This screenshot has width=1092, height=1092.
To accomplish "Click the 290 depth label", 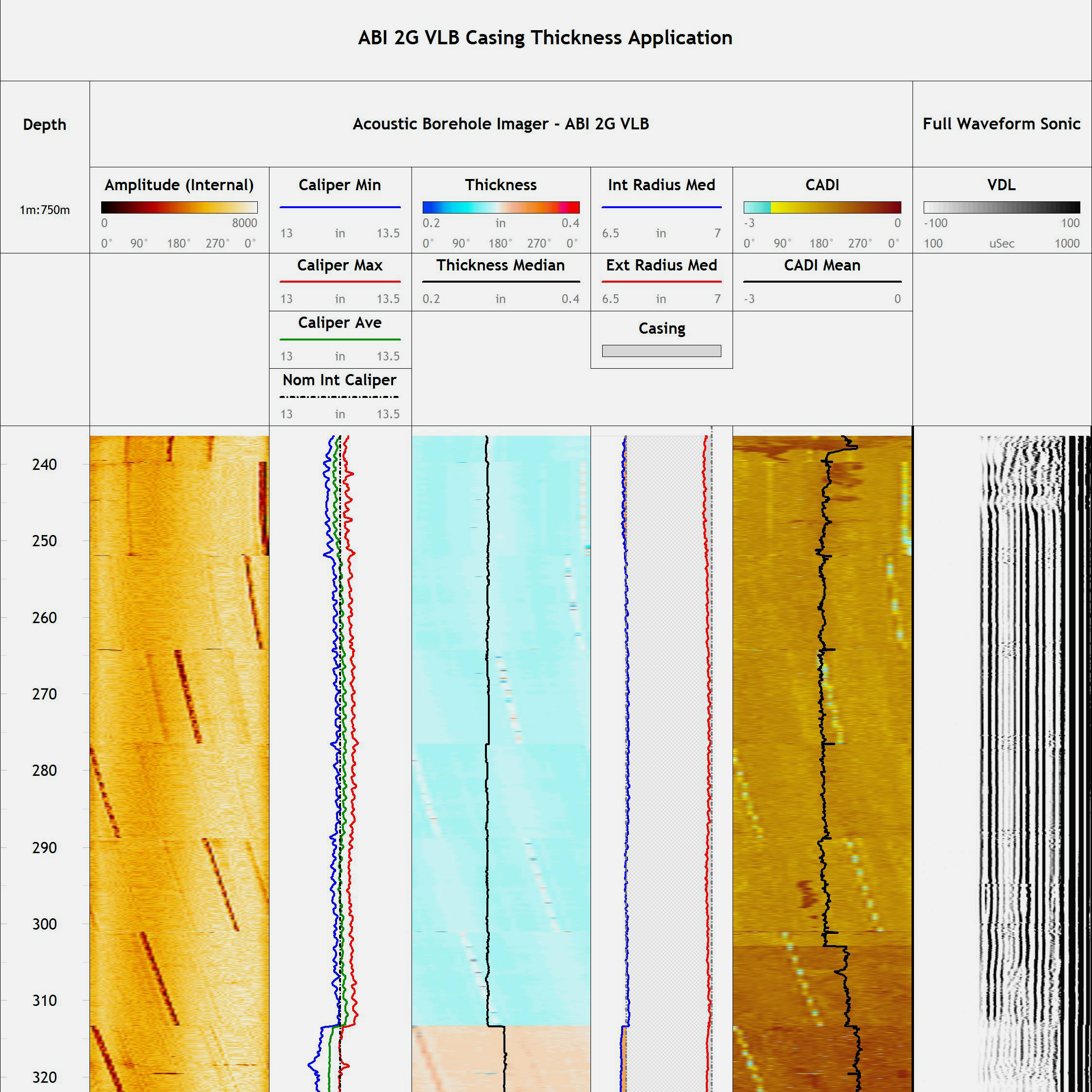I will click(x=45, y=848).
